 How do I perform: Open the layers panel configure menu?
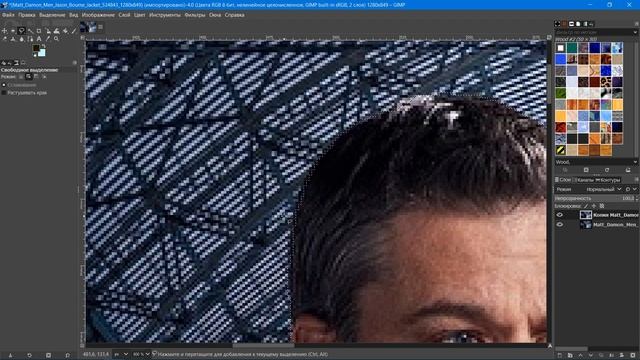(636, 180)
